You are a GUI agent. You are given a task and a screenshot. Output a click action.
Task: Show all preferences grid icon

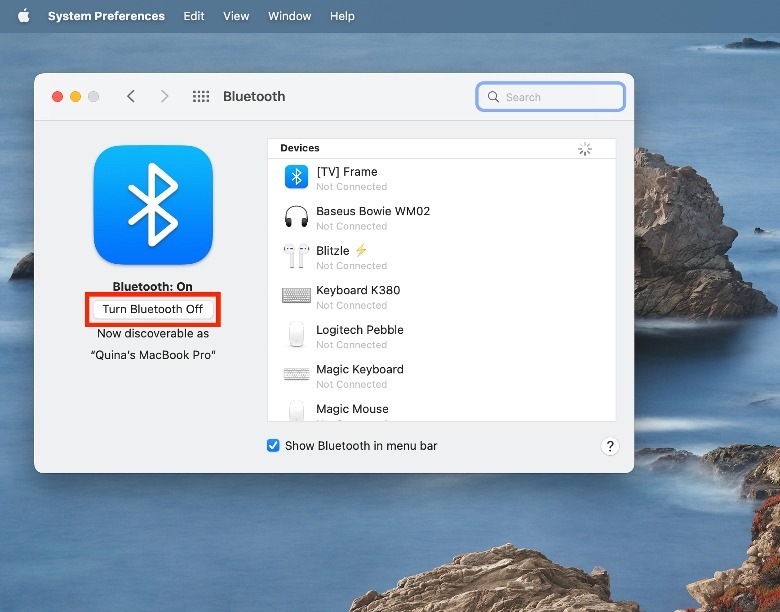tap(201, 96)
